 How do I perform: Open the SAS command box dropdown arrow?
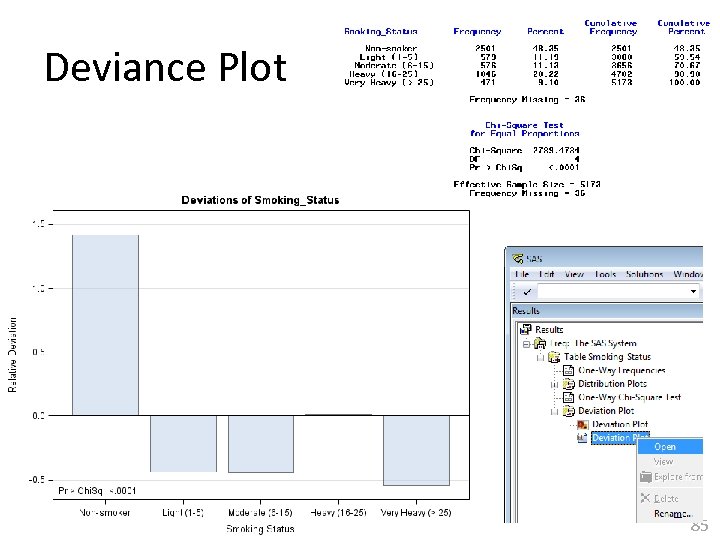pos(693,291)
